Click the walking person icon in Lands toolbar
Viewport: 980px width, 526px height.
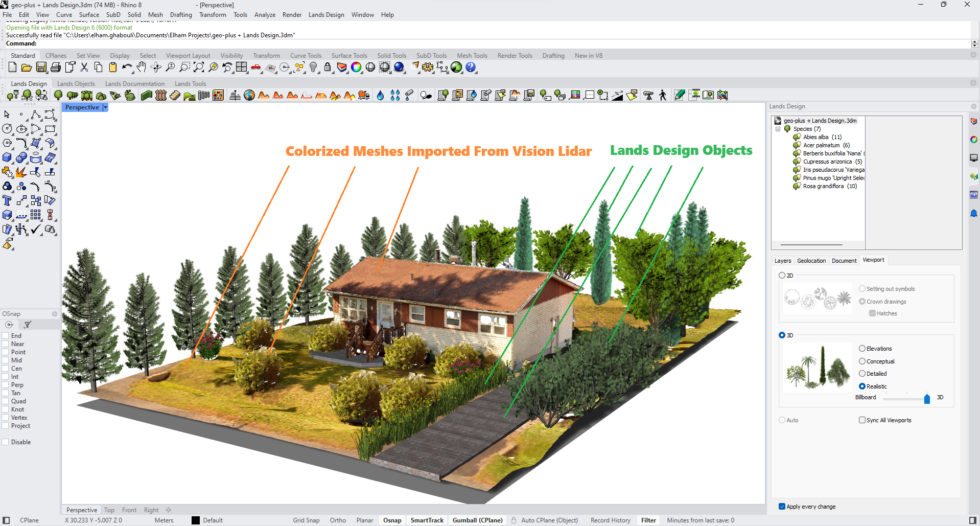pyautogui.click(x=661, y=96)
